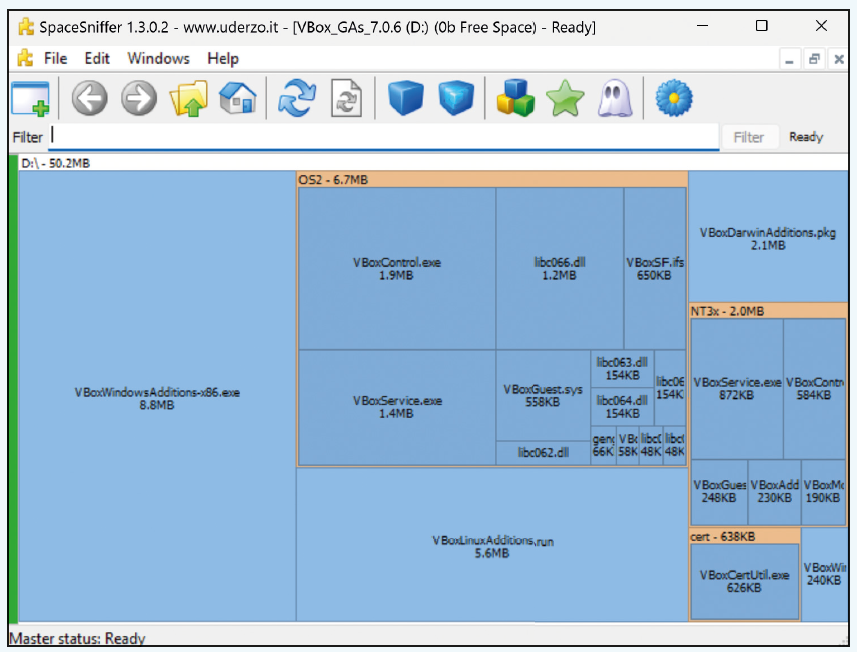Minimize the inner document window
857x652 pixels.
click(x=789, y=59)
